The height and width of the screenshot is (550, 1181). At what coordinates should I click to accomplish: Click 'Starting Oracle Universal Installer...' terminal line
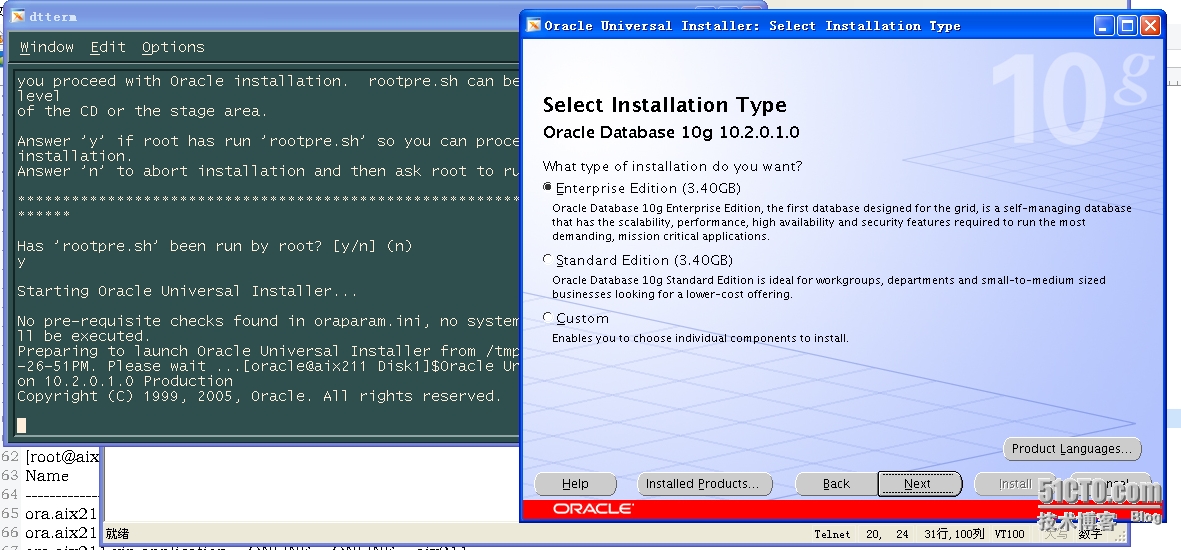(187, 291)
